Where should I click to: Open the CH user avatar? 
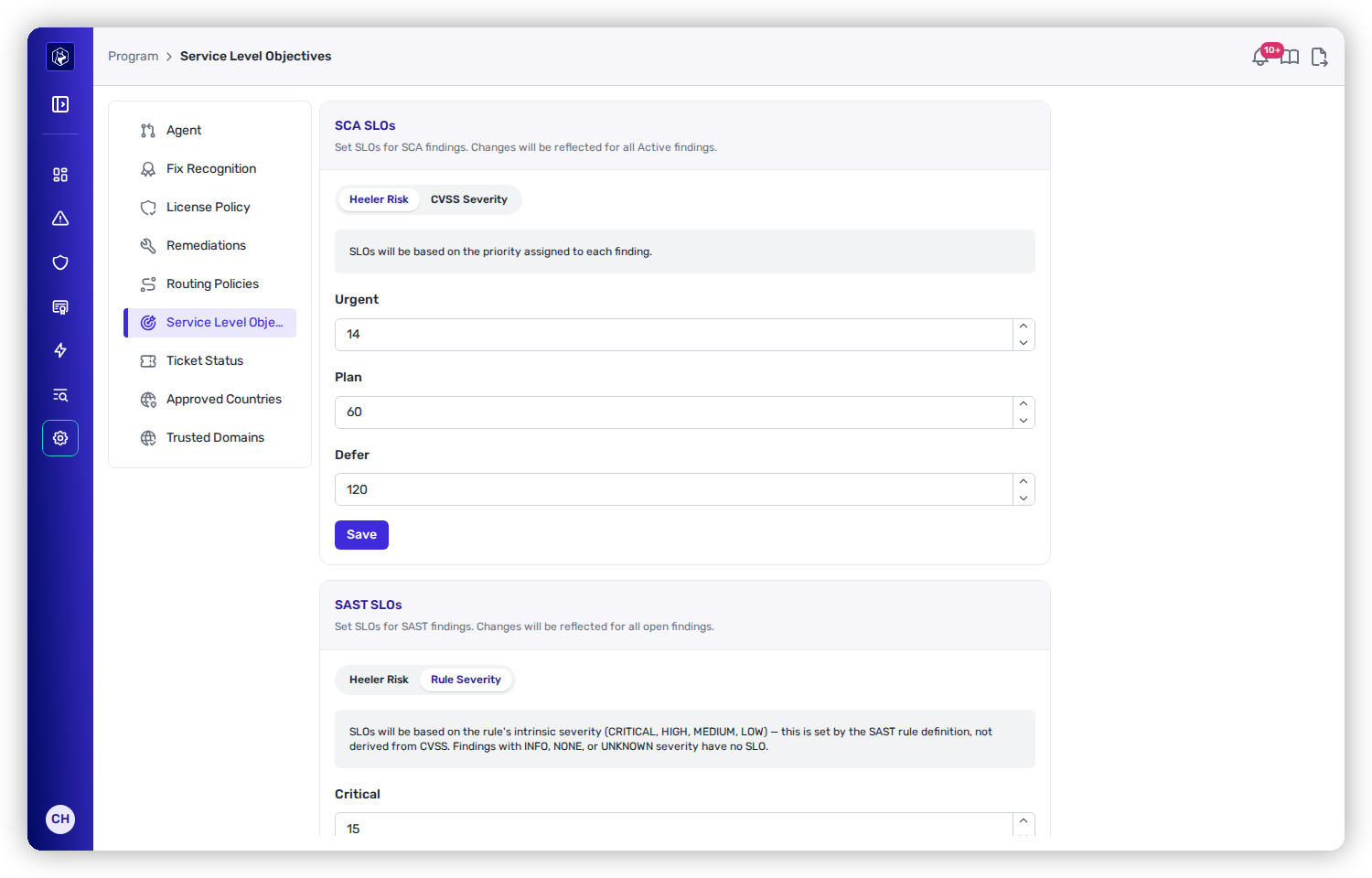(60, 819)
